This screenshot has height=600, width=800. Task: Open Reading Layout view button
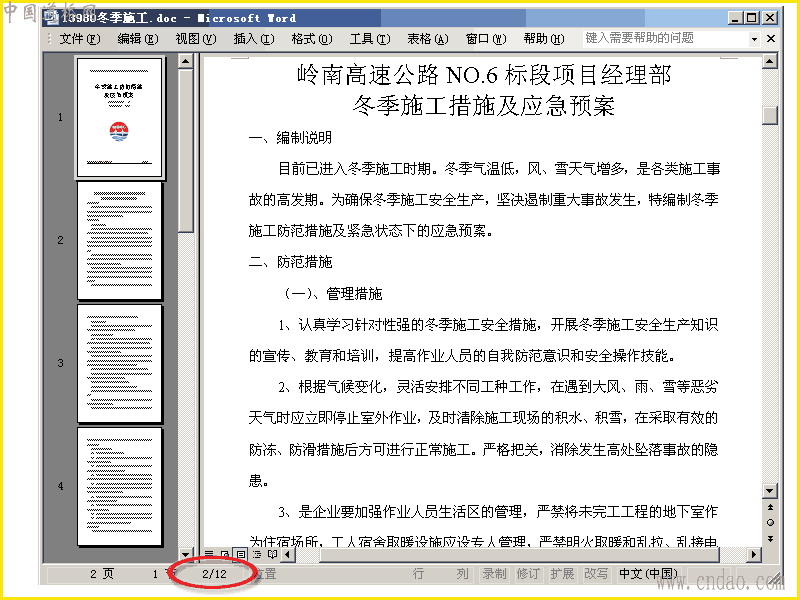pyautogui.click(x=272, y=554)
